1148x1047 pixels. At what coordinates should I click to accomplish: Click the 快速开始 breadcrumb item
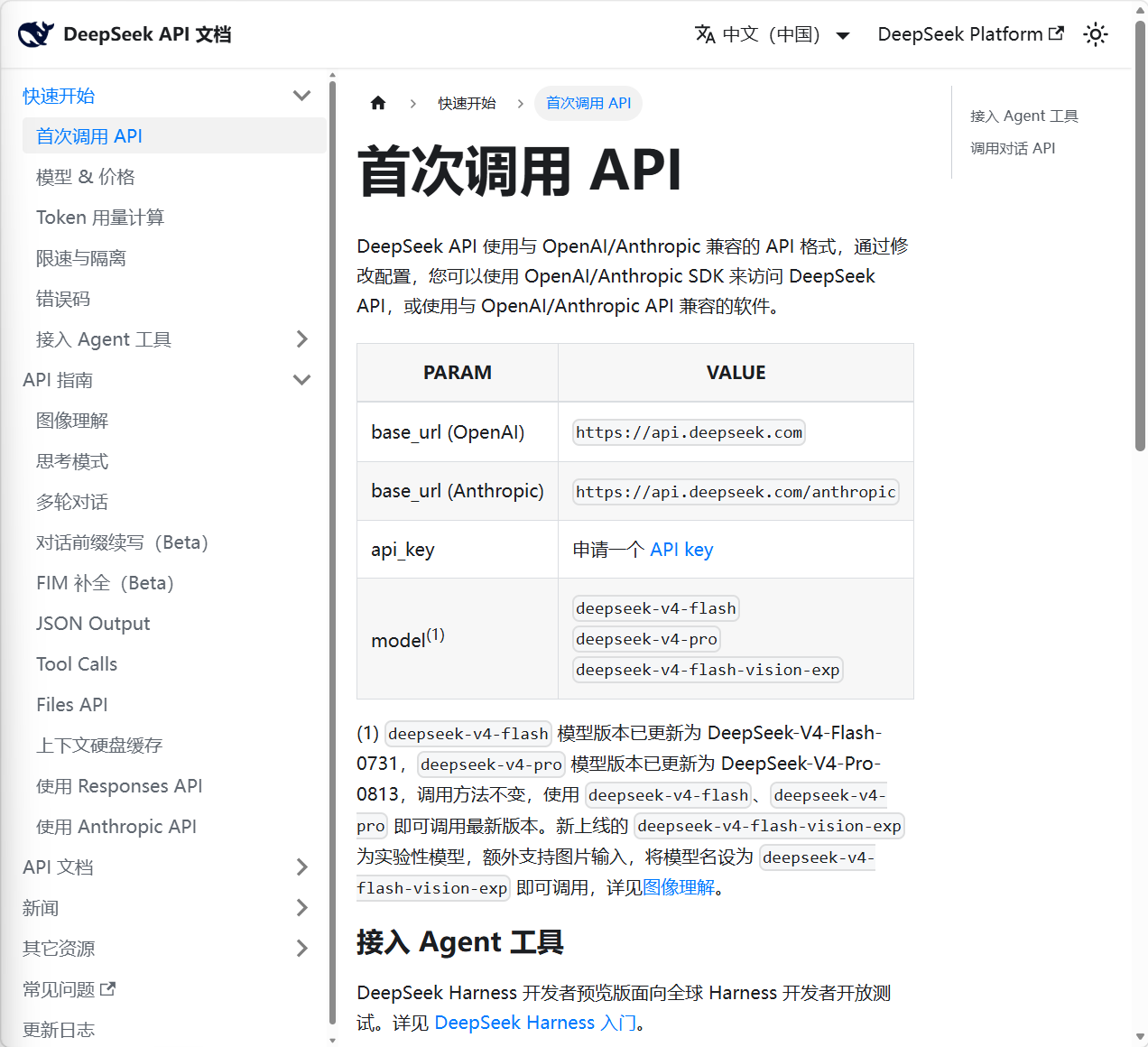467,103
